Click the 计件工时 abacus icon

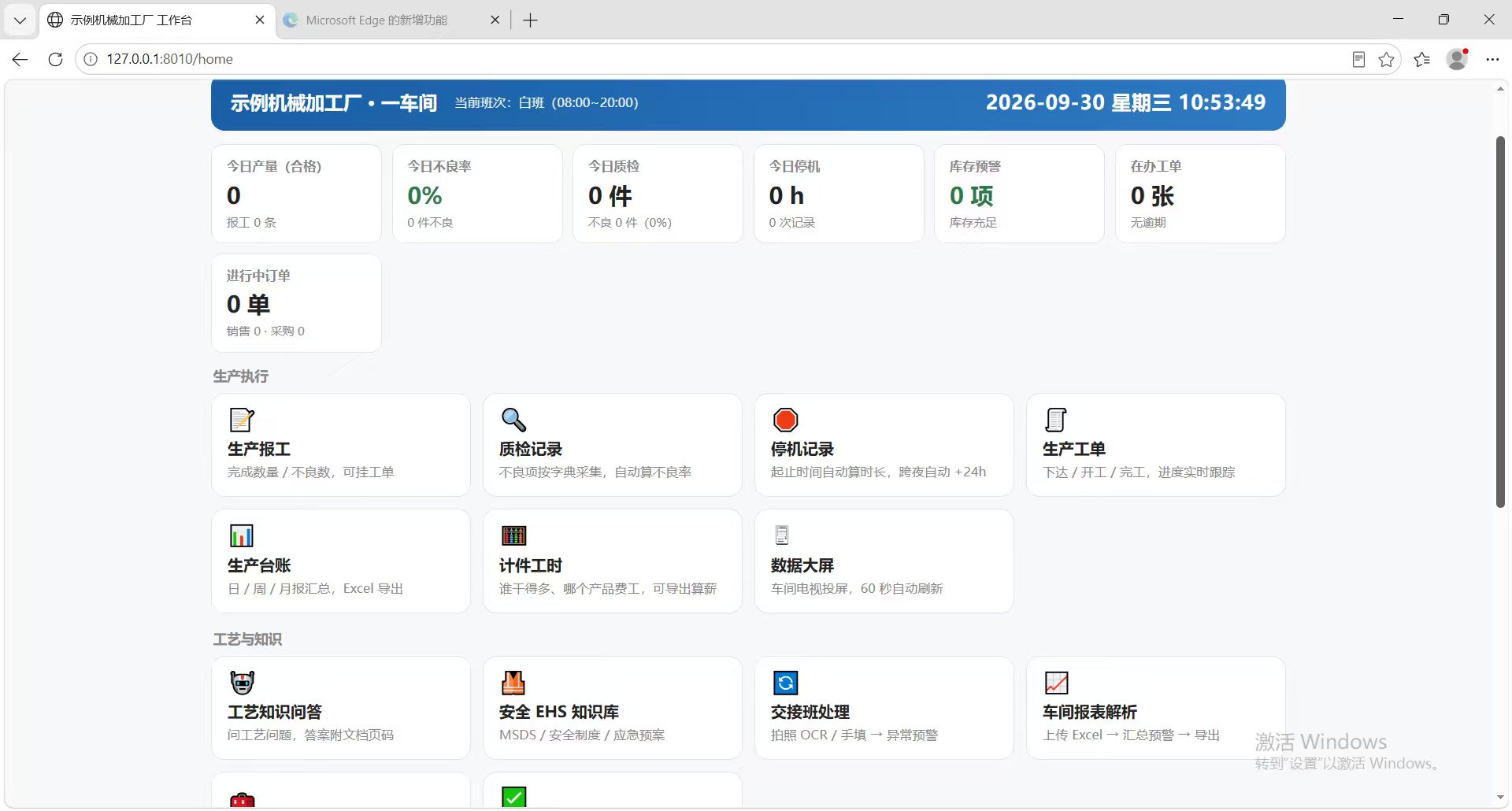click(x=513, y=535)
